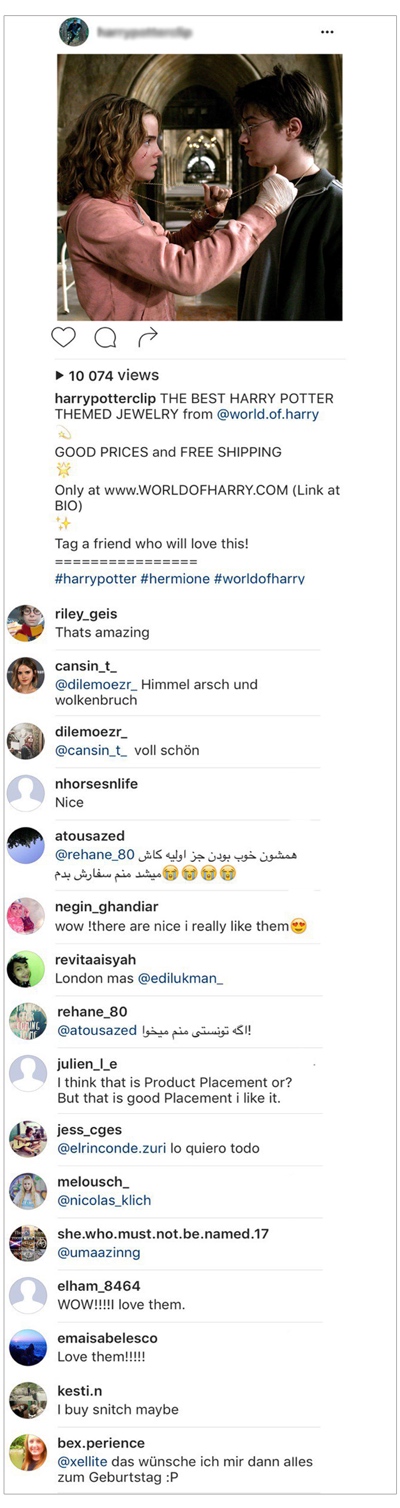Image resolution: width=400 pixels, height=1508 pixels.
Task: Open negin_ghandiar profile avatar
Action: coord(26,917)
